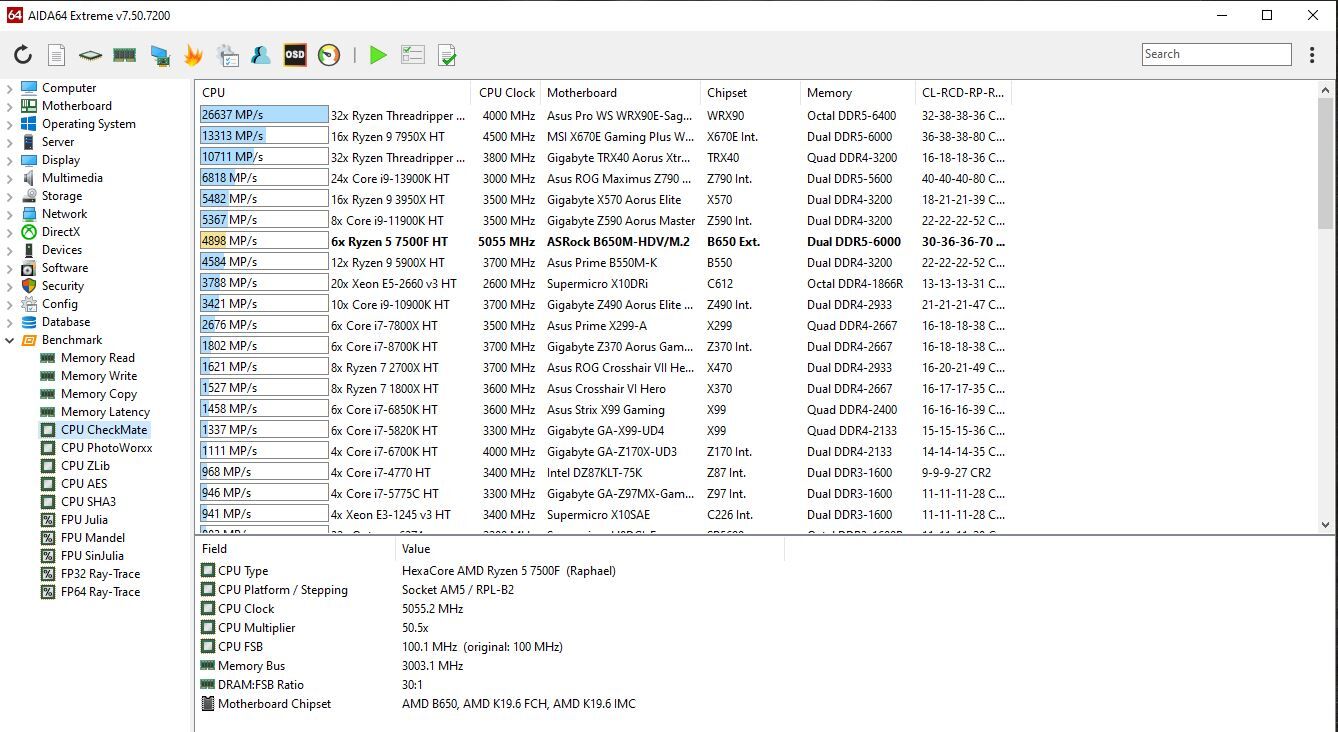The width and height of the screenshot is (1338, 732).
Task: Select FPU SinJulia benchmark
Action: pos(93,556)
